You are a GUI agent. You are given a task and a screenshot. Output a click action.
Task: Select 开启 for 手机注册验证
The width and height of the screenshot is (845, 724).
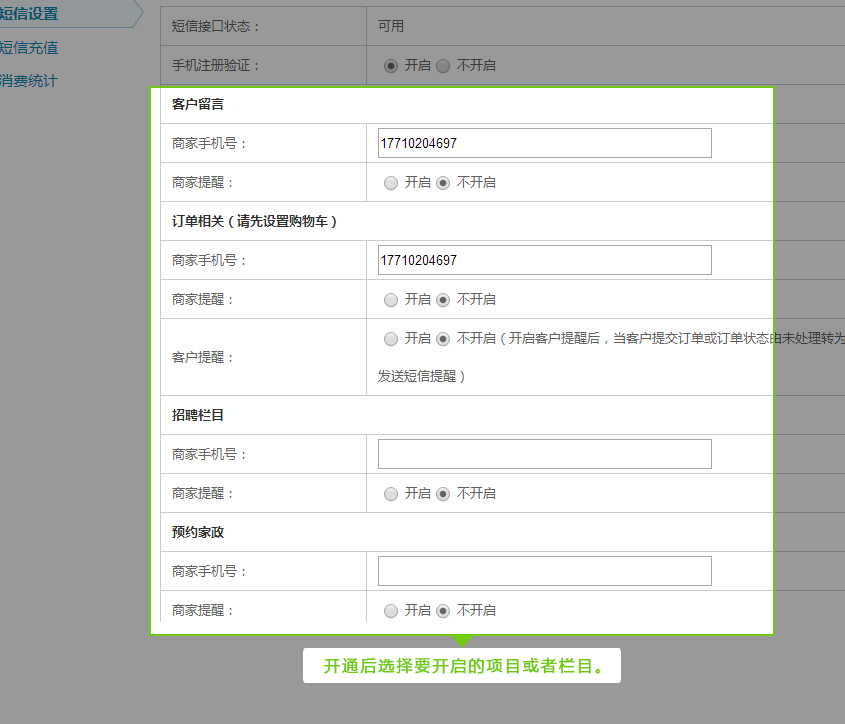(391, 66)
